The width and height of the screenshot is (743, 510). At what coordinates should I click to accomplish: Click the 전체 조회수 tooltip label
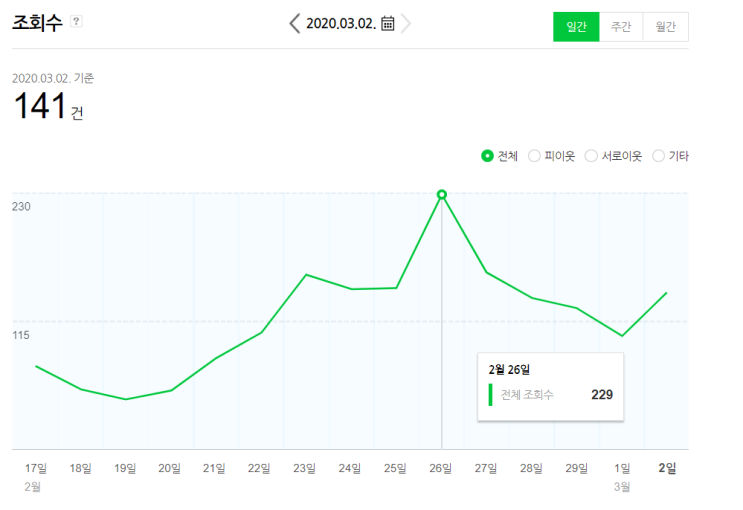pyautogui.click(x=527, y=395)
